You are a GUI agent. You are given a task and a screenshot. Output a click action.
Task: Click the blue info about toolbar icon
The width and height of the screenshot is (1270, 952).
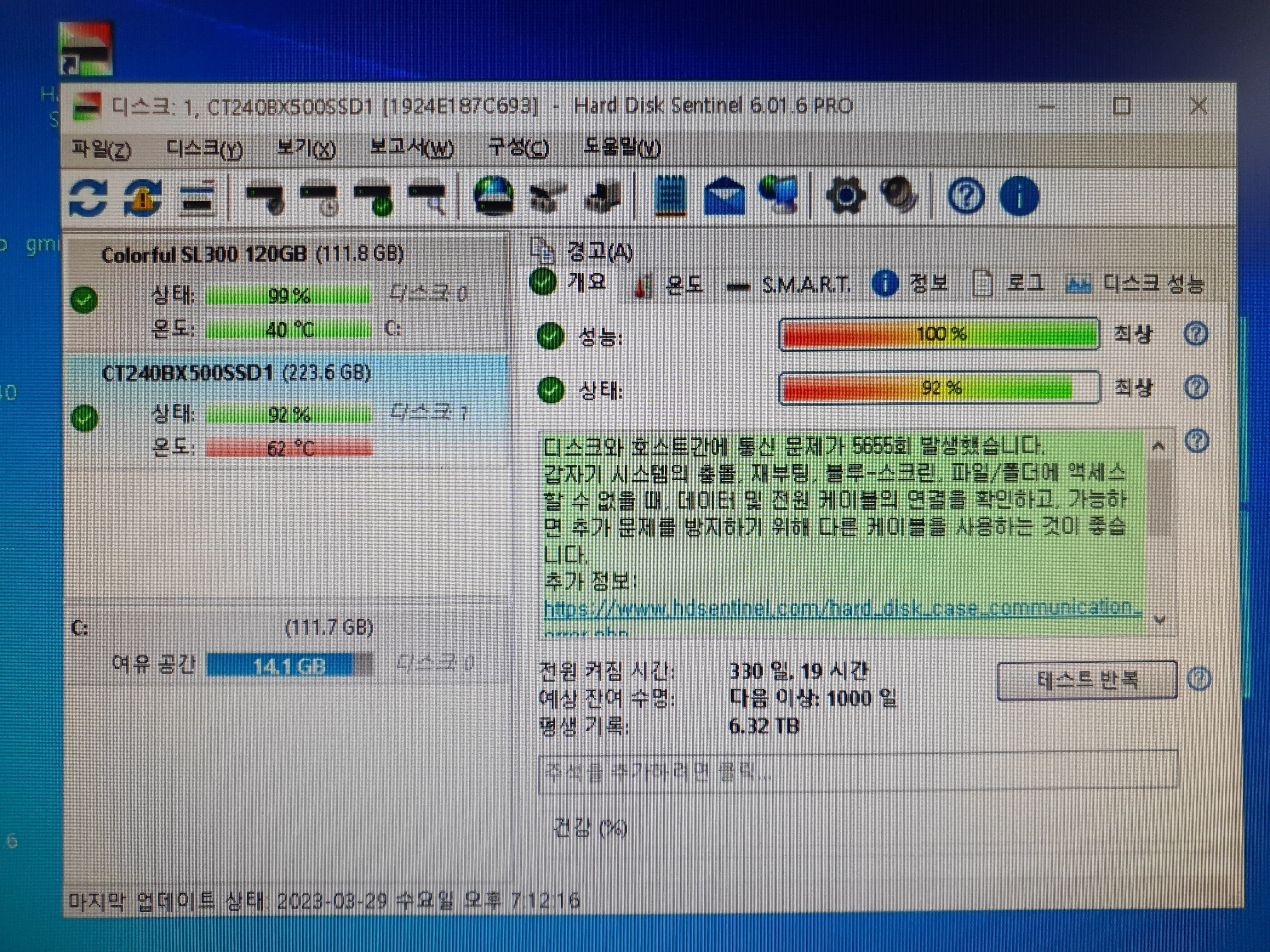(x=1019, y=197)
